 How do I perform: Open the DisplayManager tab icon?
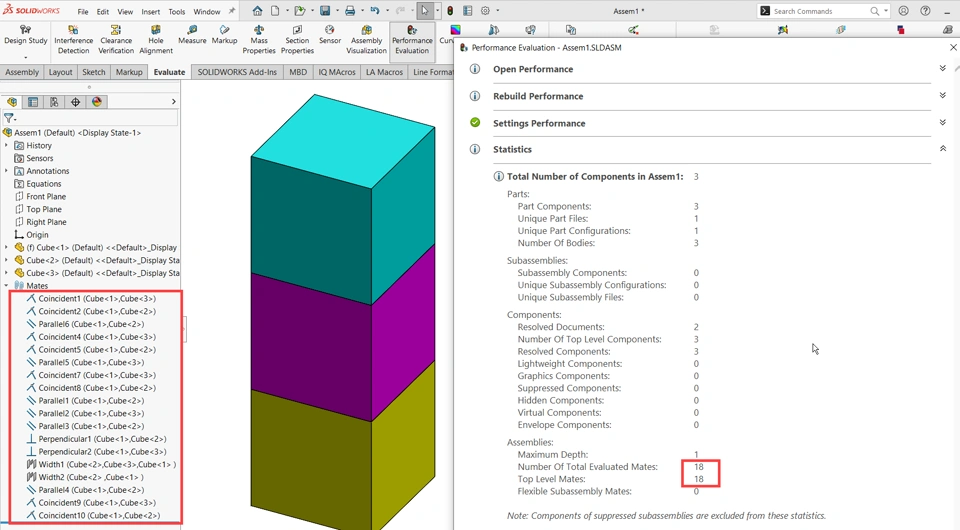[97, 102]
